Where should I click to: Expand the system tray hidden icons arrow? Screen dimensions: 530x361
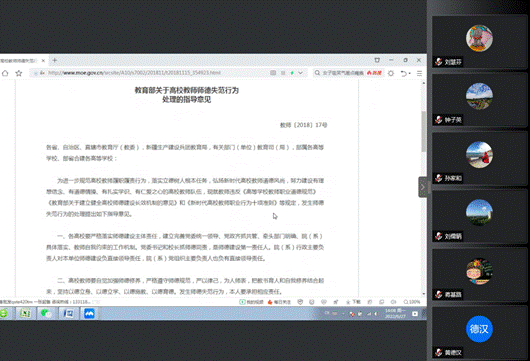tap(343, 314)
